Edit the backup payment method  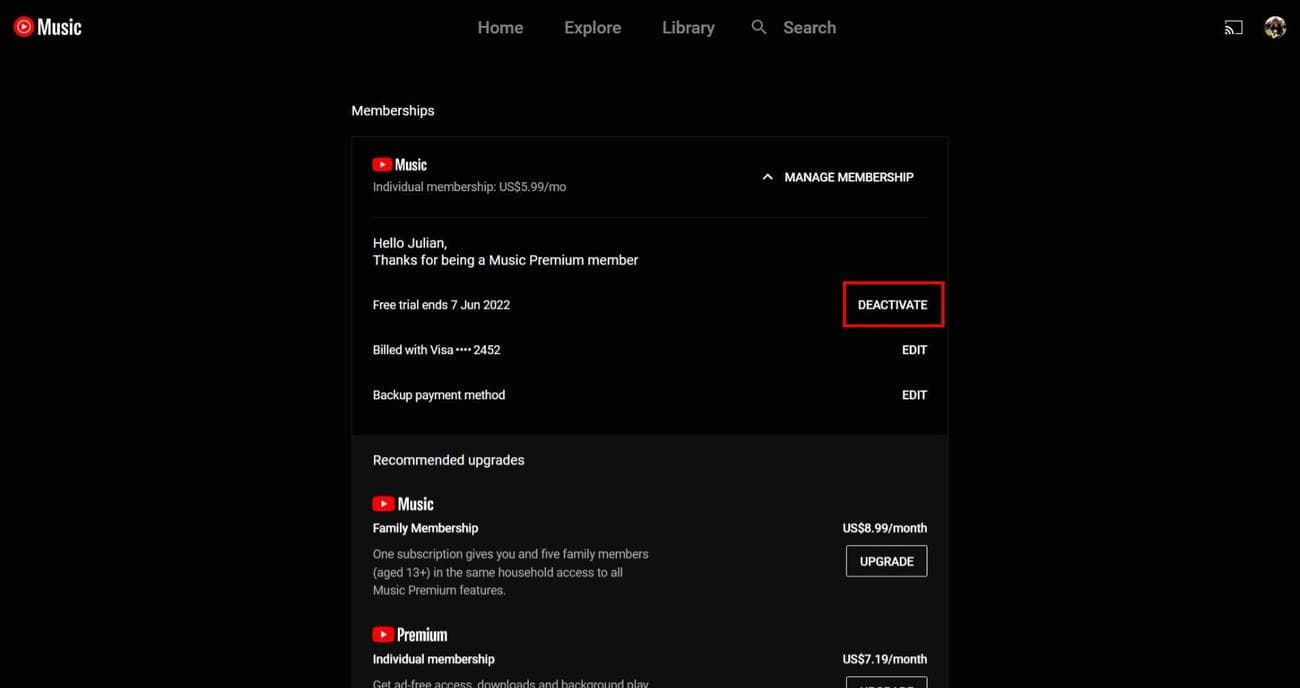pos(915,392)
